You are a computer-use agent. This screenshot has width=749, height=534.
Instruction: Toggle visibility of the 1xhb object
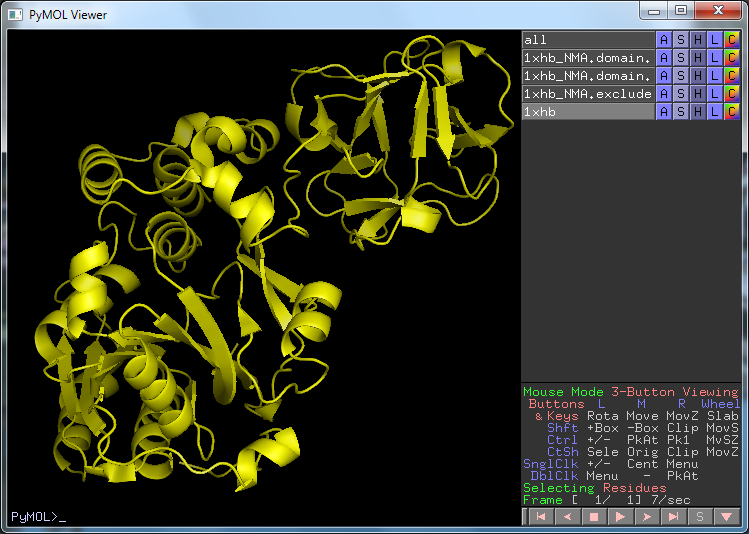587,112
